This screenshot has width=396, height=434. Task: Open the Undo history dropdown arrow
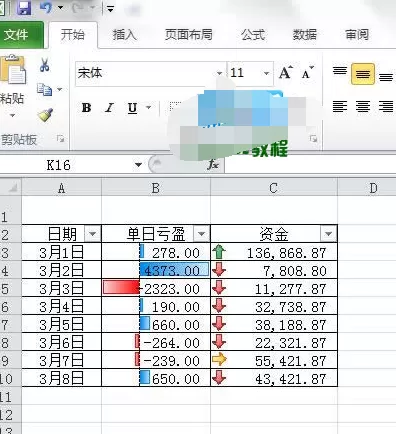(61, 7)
